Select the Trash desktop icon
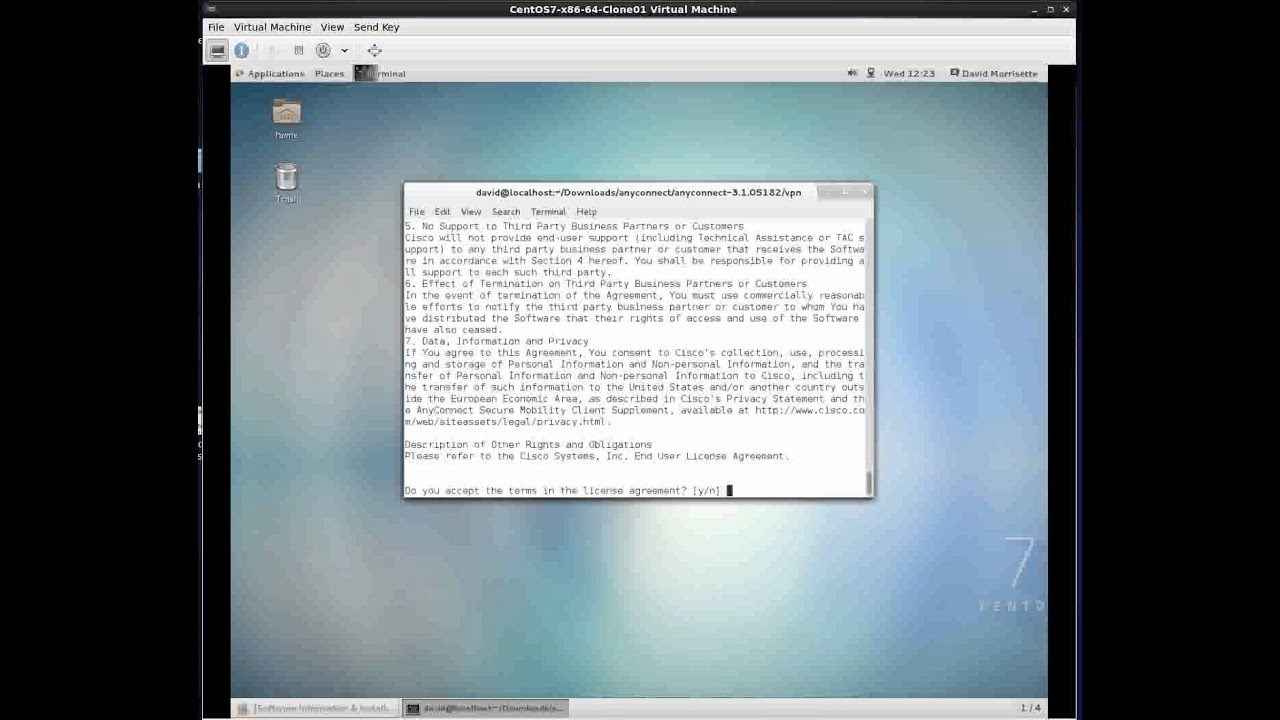The image size is (1280, 720). coord(287,183)
